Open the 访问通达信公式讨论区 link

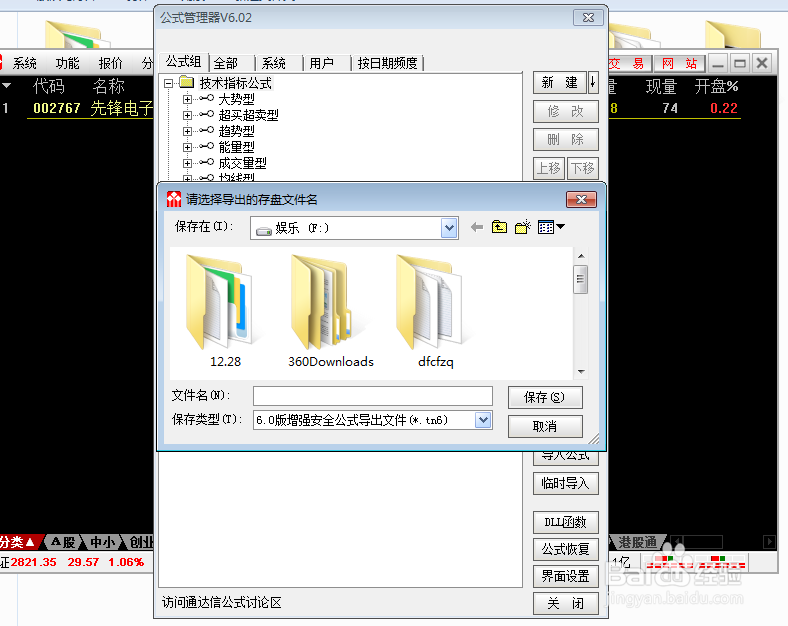pos(222,602)
